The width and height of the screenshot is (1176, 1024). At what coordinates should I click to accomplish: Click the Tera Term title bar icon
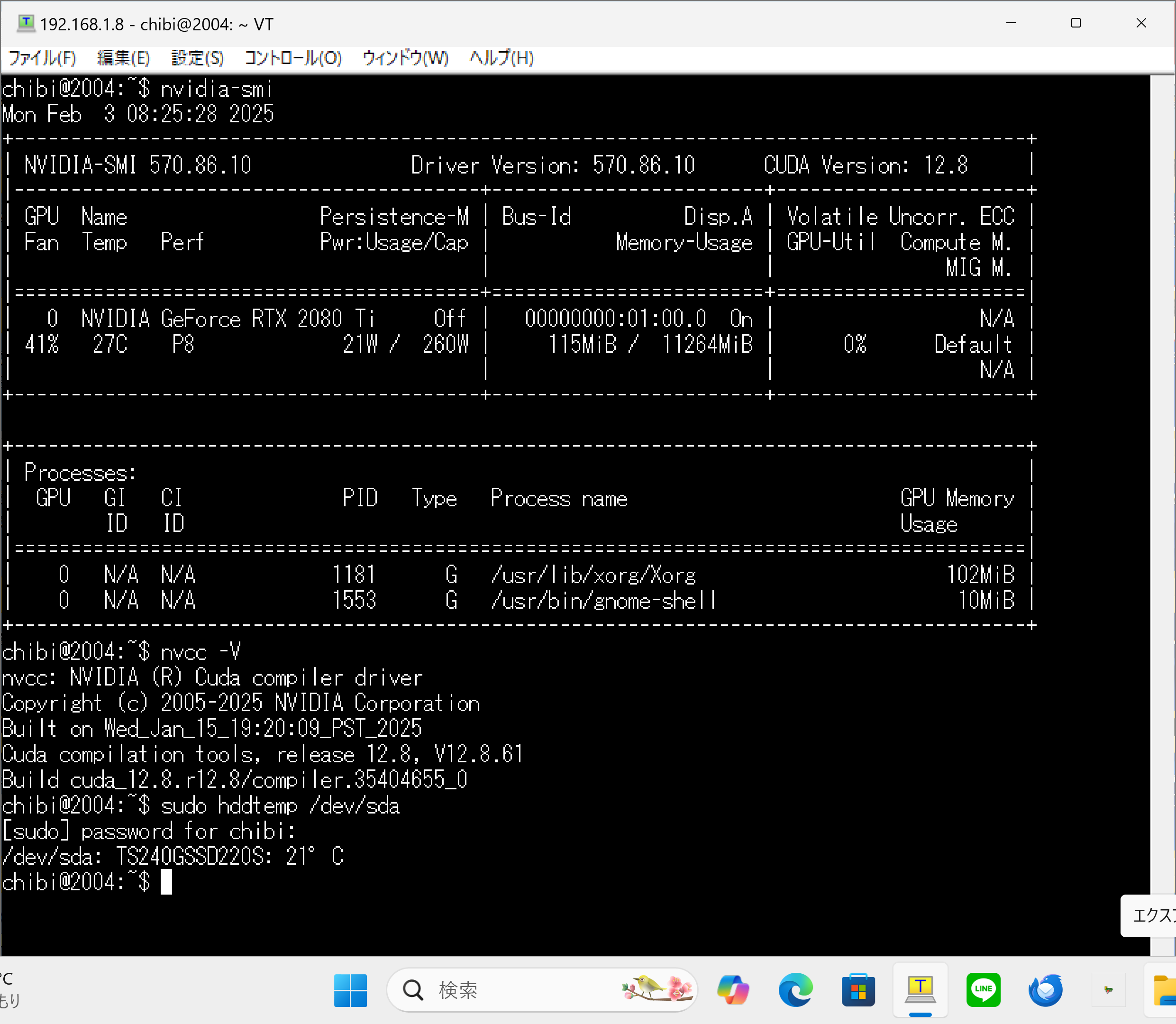point(26,23)
